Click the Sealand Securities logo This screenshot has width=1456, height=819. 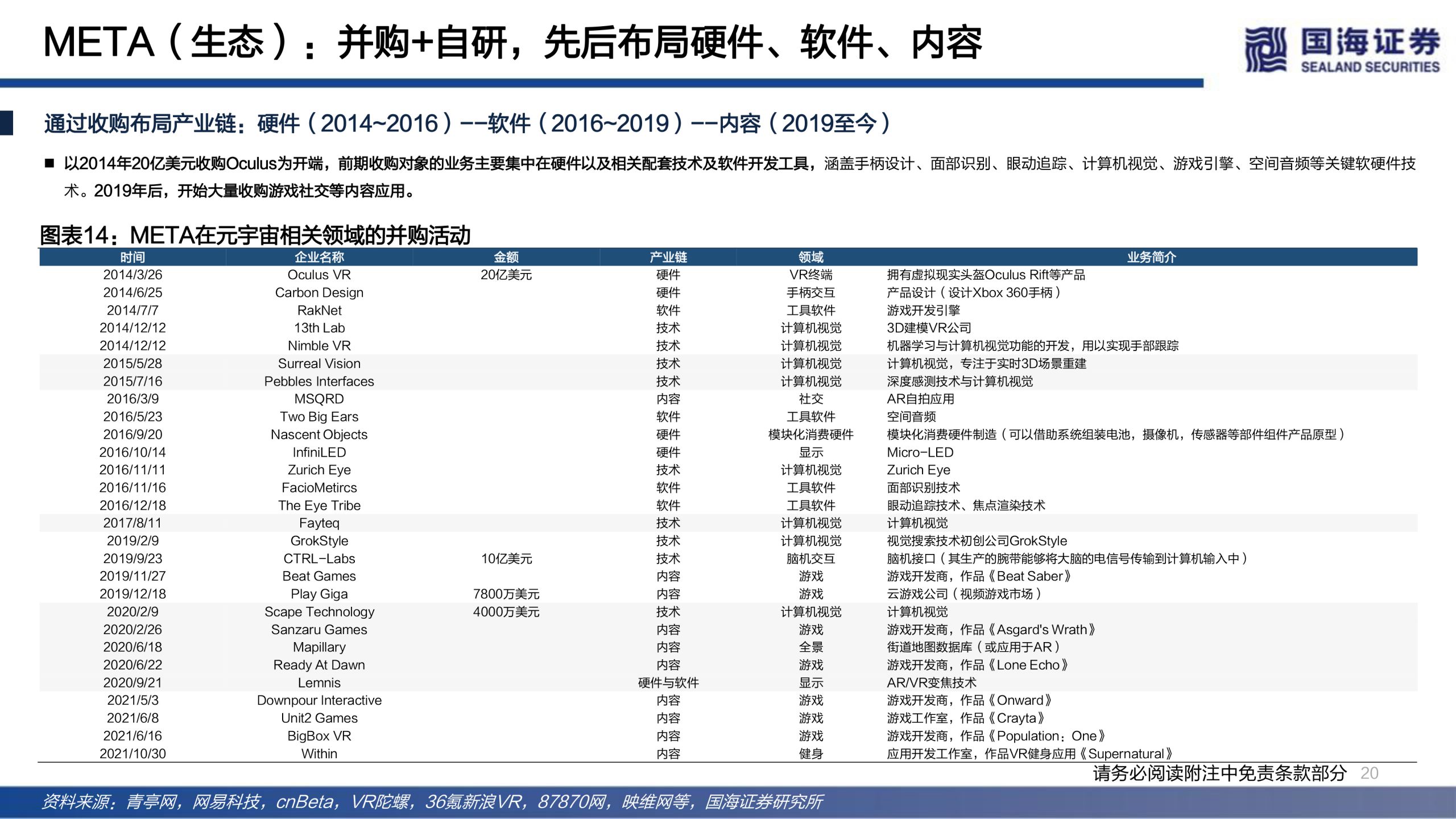pos(1342,50)
